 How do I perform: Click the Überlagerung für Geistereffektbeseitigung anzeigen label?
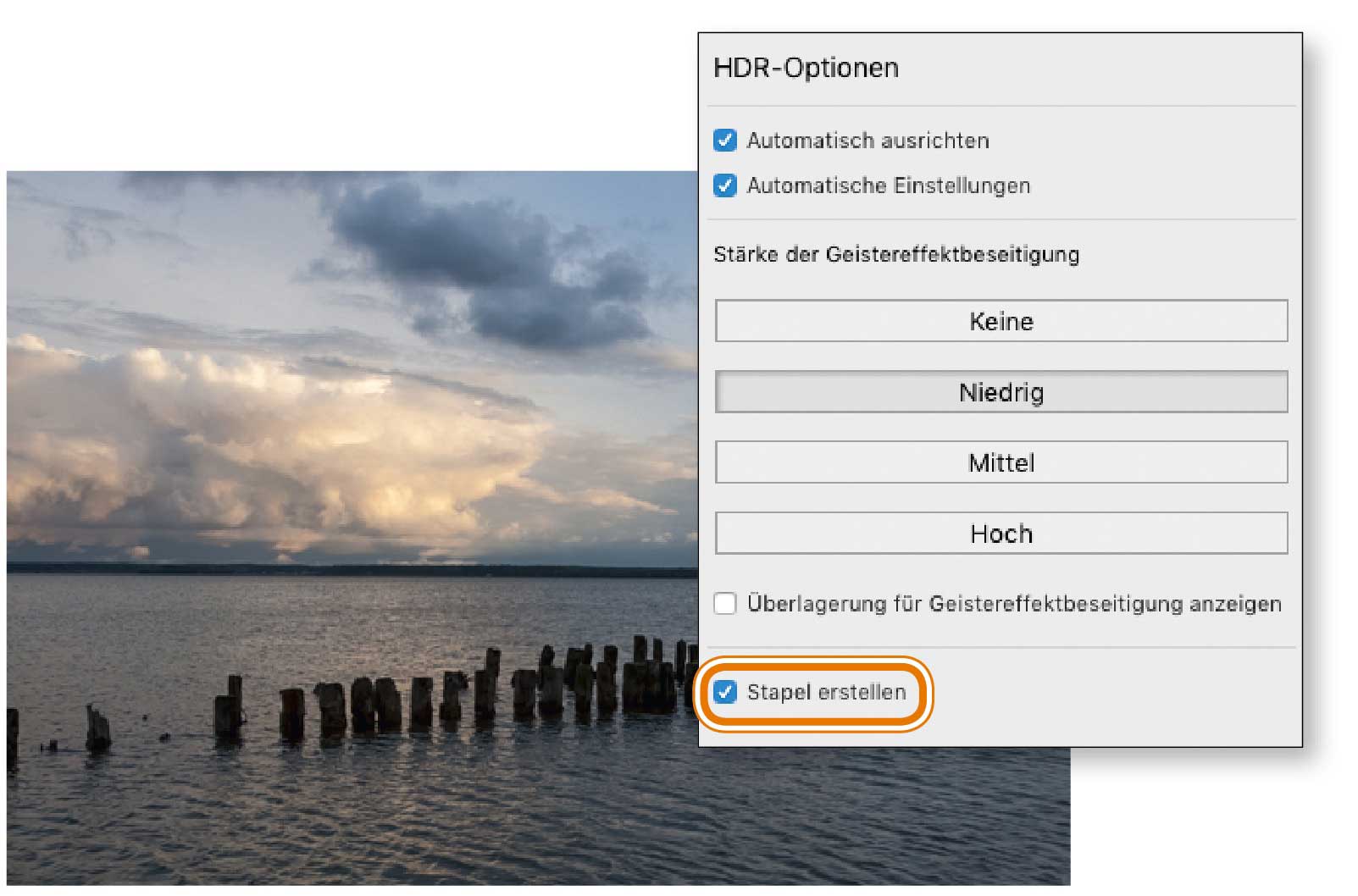pyautogui.click(x=1013, y=604)
